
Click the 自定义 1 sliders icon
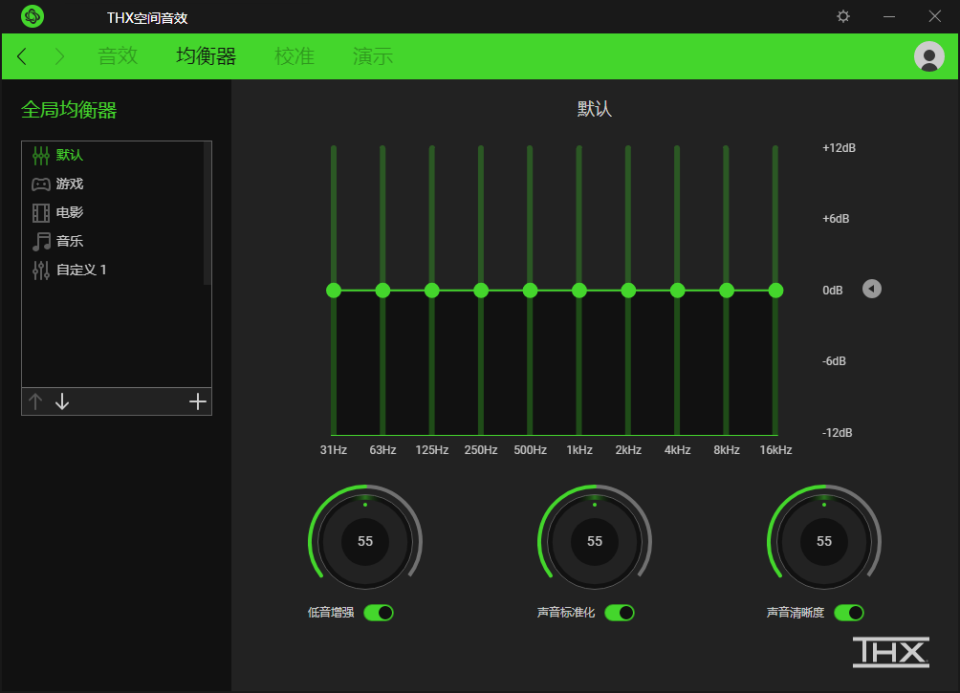(41, 270)
